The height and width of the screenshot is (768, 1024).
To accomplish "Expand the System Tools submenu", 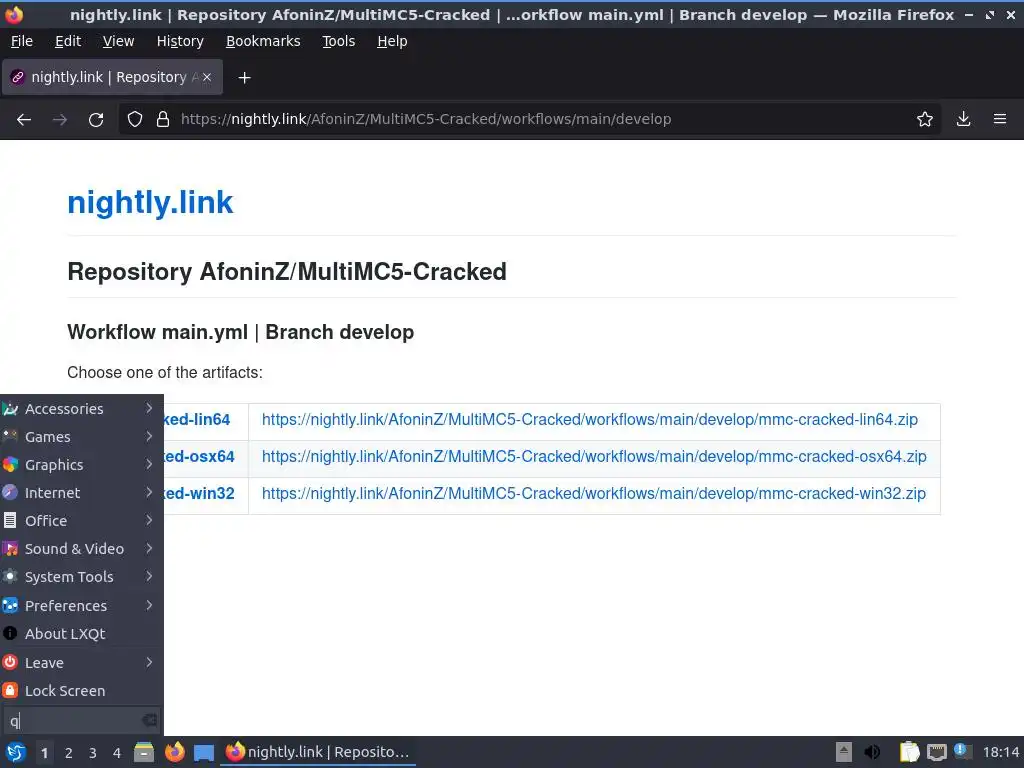I will (81, 577).
